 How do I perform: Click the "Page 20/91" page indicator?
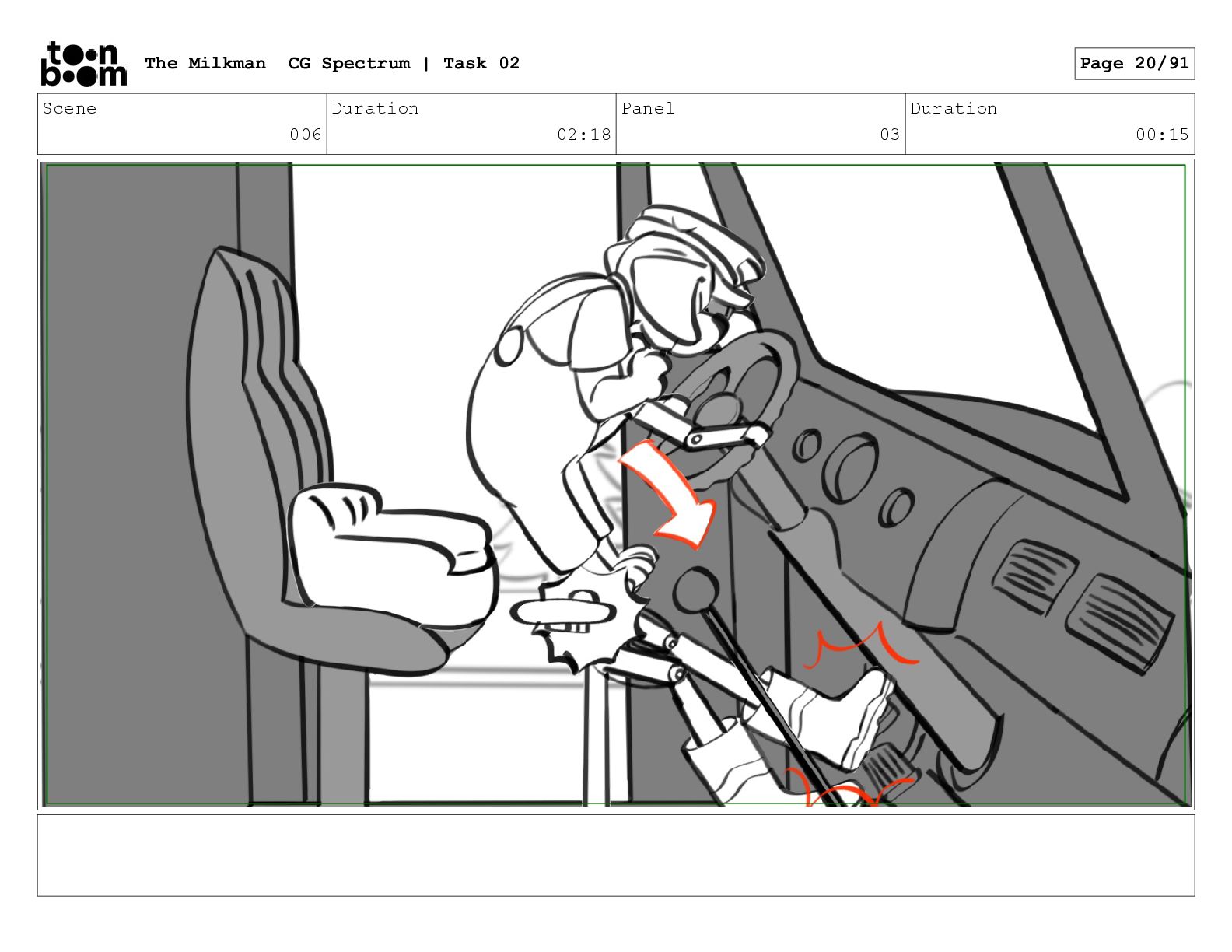coord(1134,64)
